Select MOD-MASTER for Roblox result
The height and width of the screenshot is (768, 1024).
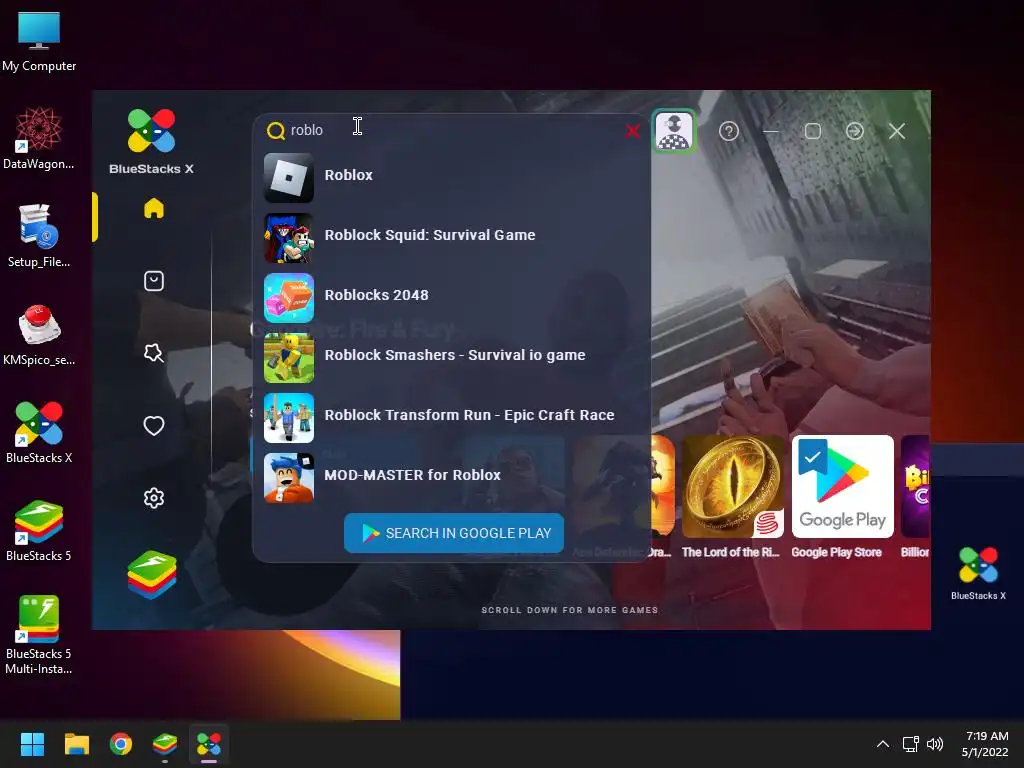(452, 477)
